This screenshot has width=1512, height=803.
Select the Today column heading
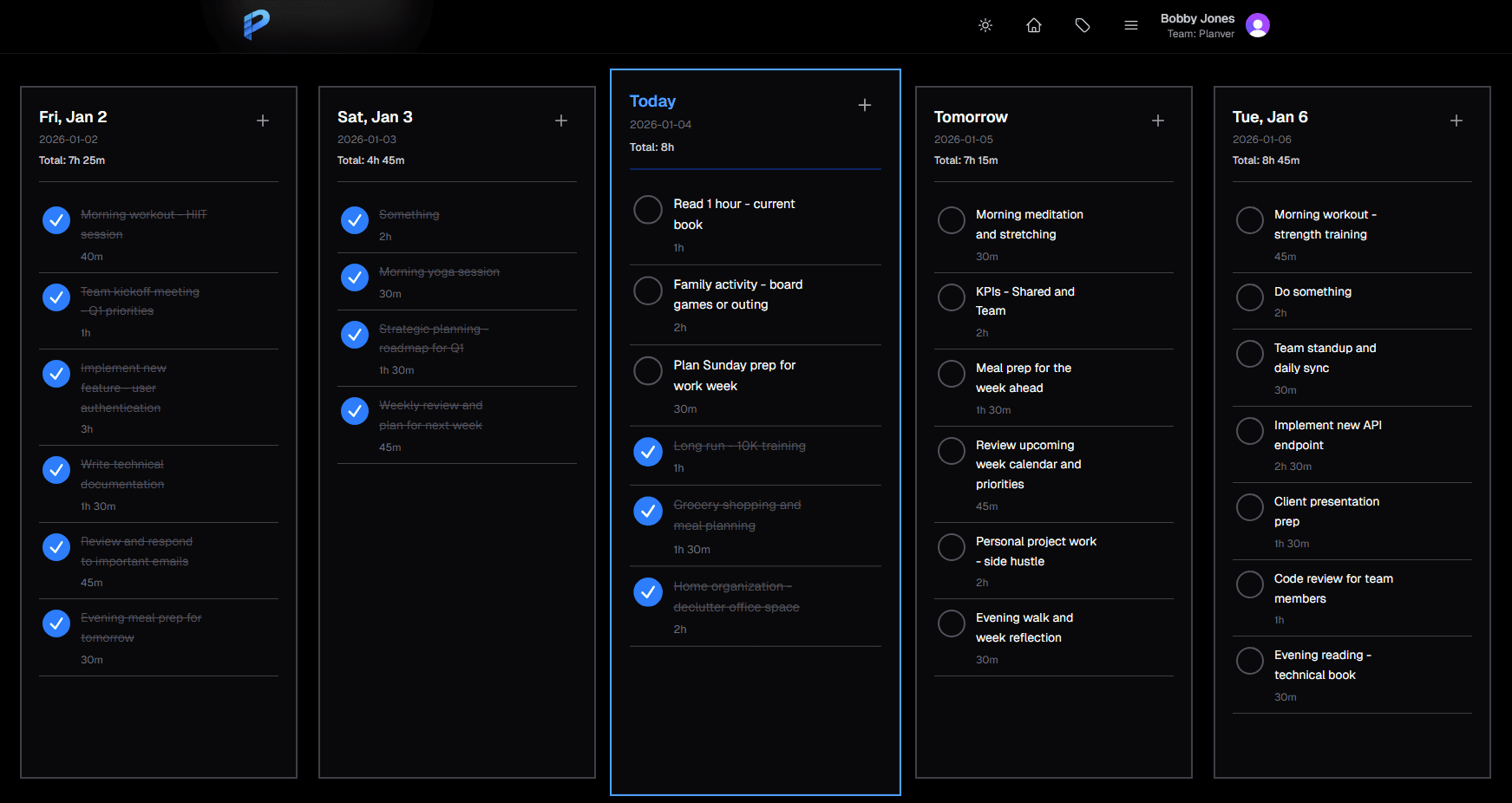click(652, 101)
